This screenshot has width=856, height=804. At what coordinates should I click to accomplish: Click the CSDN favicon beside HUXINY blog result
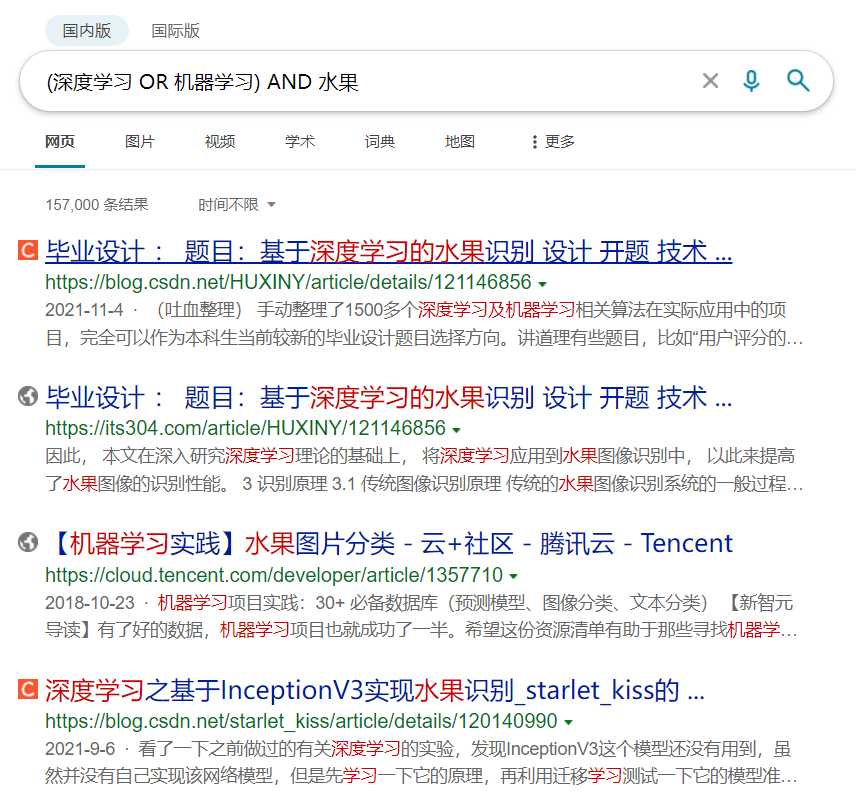[x=28, y=251]
